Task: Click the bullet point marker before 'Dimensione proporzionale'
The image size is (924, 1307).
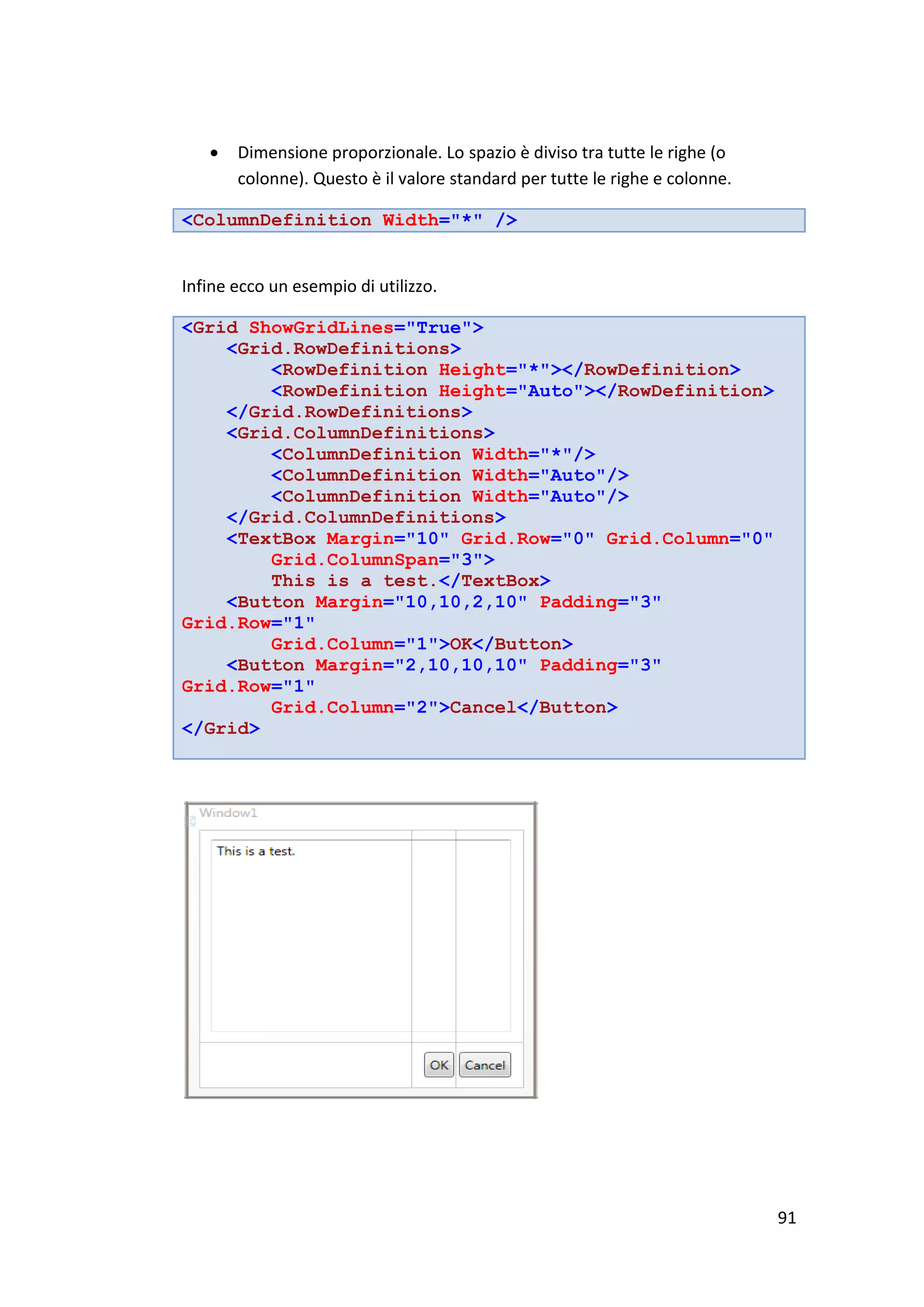Action: 214,153
